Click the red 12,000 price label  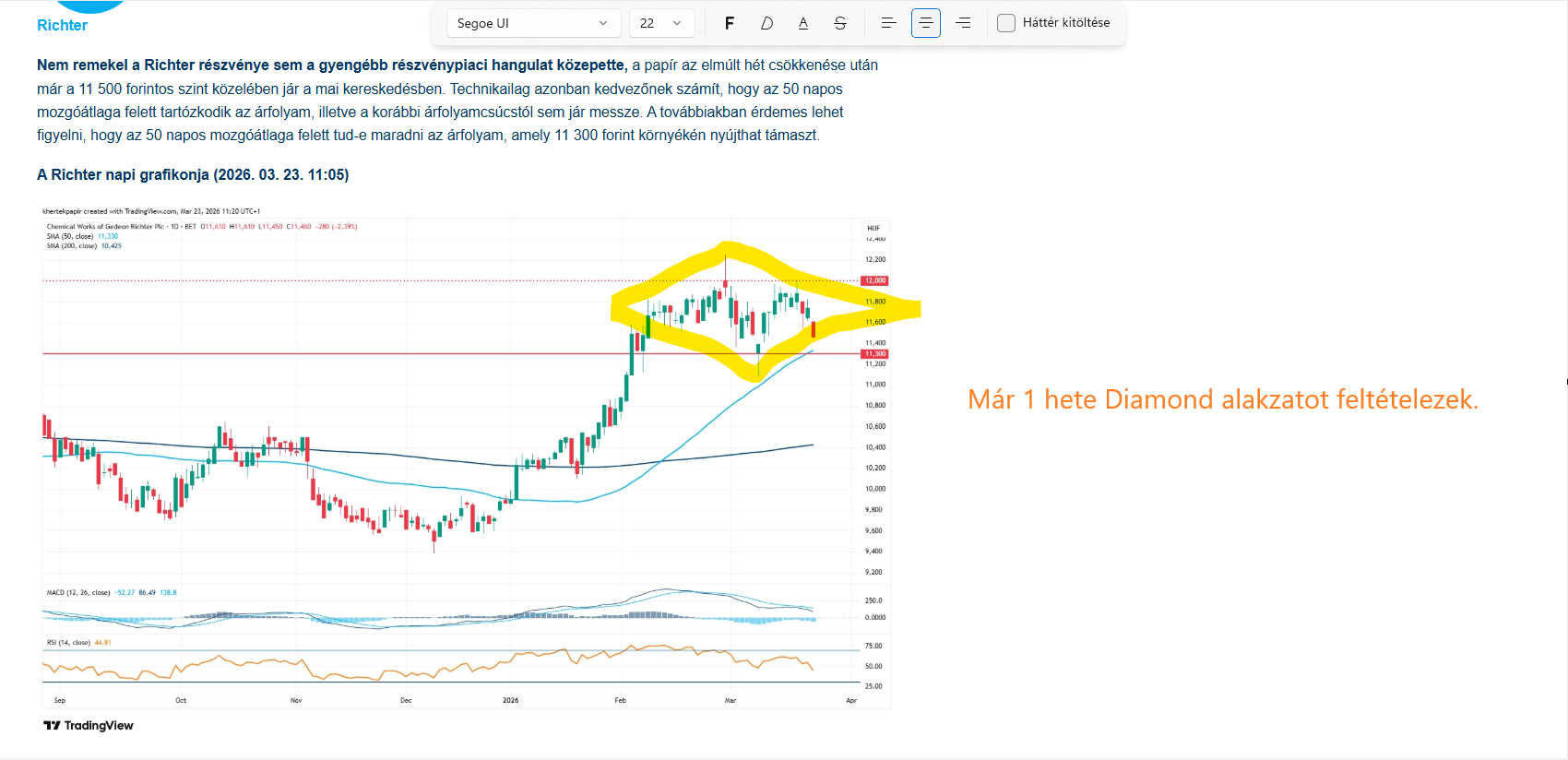click(x=874, y=280)
